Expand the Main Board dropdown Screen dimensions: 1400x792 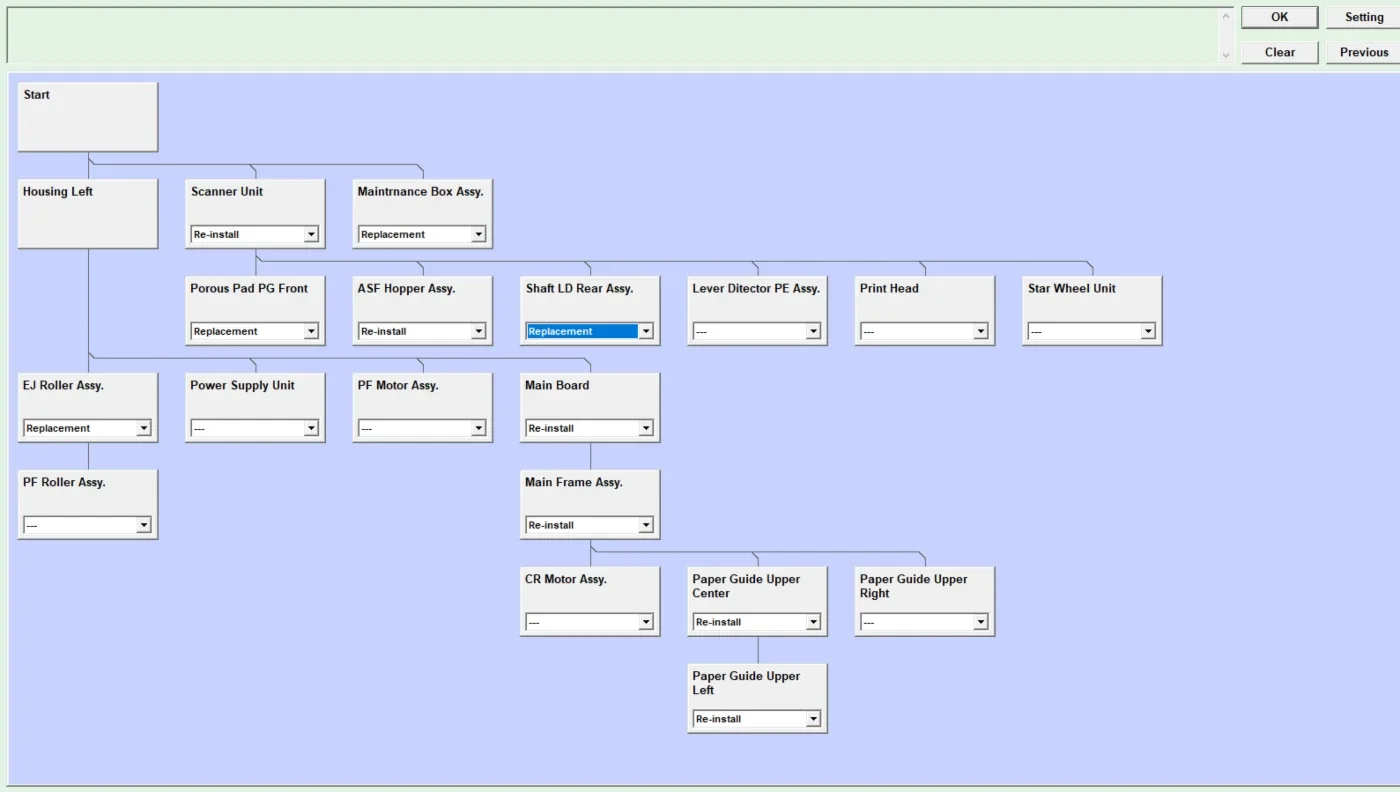click(589, 428)
